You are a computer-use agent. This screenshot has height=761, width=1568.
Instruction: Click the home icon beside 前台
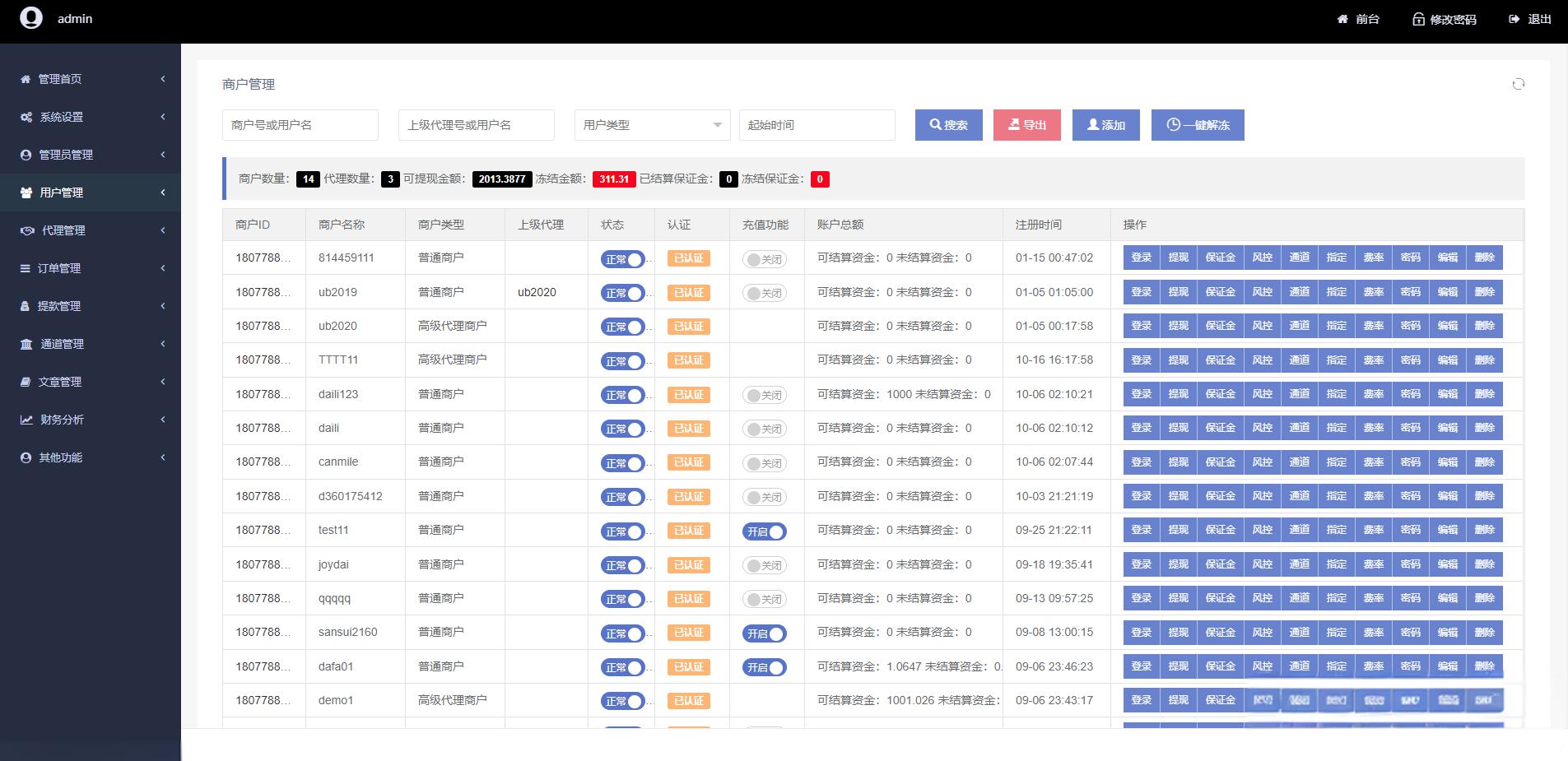click(x=1342, y=19)
